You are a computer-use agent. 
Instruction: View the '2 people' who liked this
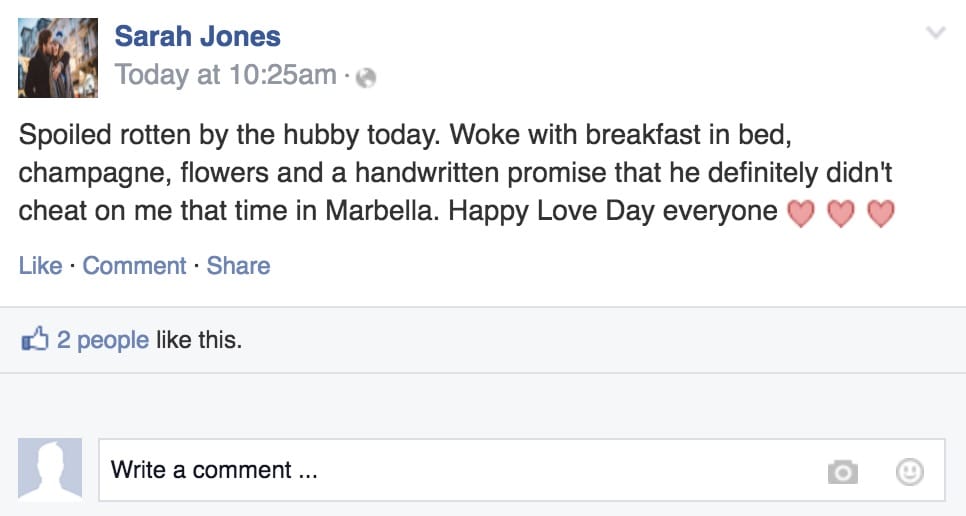(103, 340)
